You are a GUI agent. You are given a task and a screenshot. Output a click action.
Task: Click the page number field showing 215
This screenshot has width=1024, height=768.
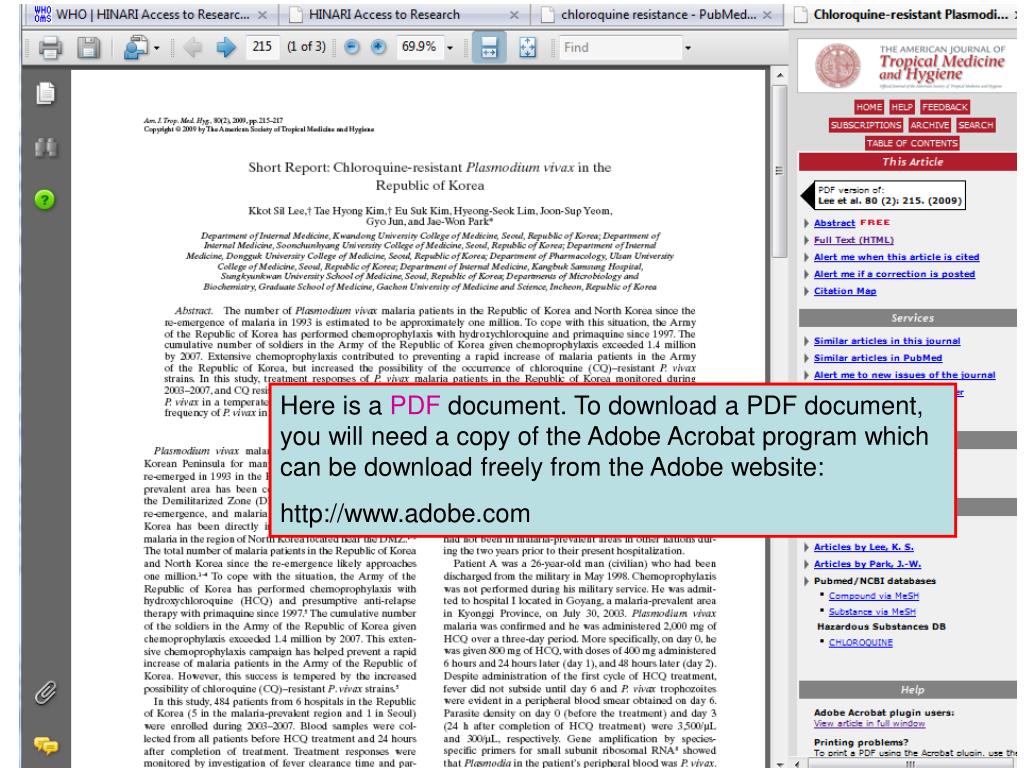[x=262, y=47]
